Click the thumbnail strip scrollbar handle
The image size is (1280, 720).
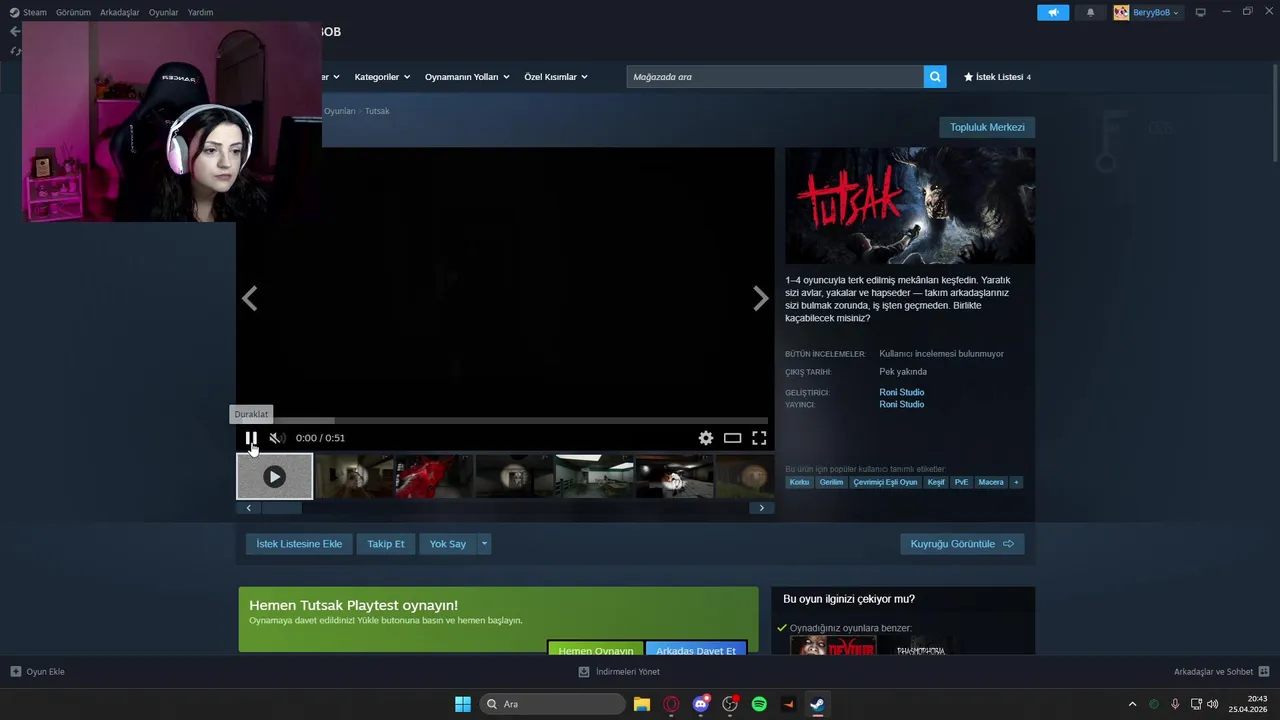[x=281, y=508]
